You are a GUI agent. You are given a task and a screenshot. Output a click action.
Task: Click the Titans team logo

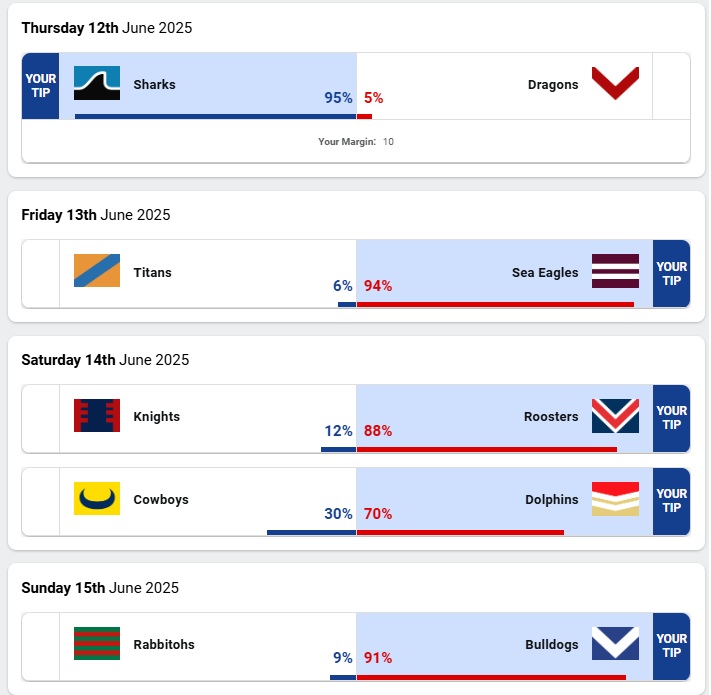[x=97, y=271]
